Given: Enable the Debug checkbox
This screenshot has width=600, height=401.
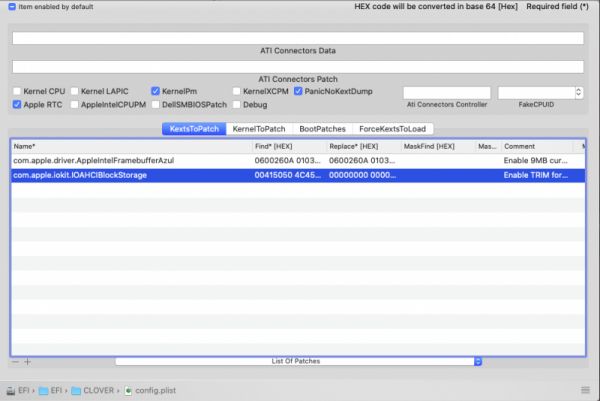Looking at the screenshot, I should (x=236, y=104).
